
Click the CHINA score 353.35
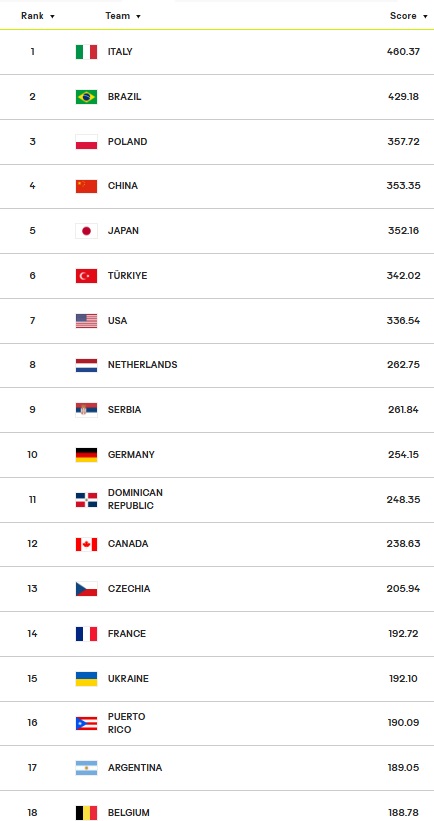403,185
